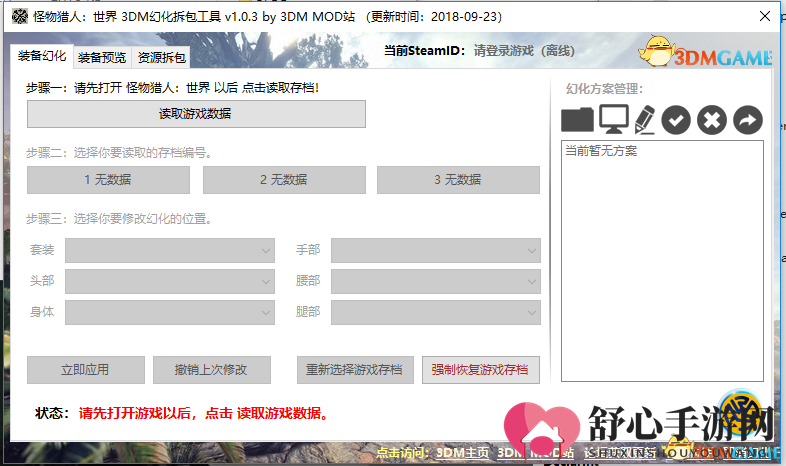Screen dimensions: 786x466
Task: Click the 读取游戏数据 button
Action: (x=196, y=114)
